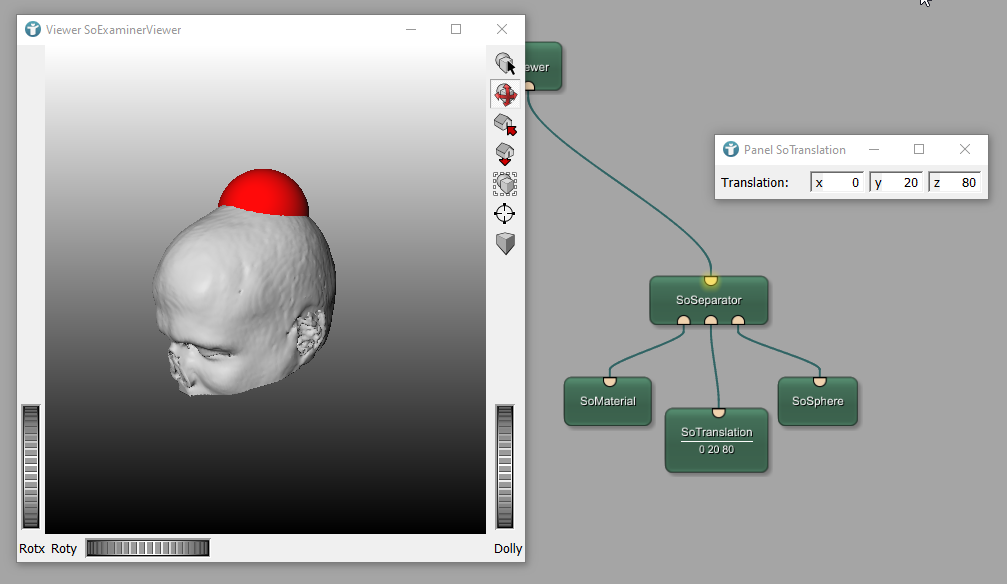Click the Translation z input field

pyautogui.click(x=954, y=183)
